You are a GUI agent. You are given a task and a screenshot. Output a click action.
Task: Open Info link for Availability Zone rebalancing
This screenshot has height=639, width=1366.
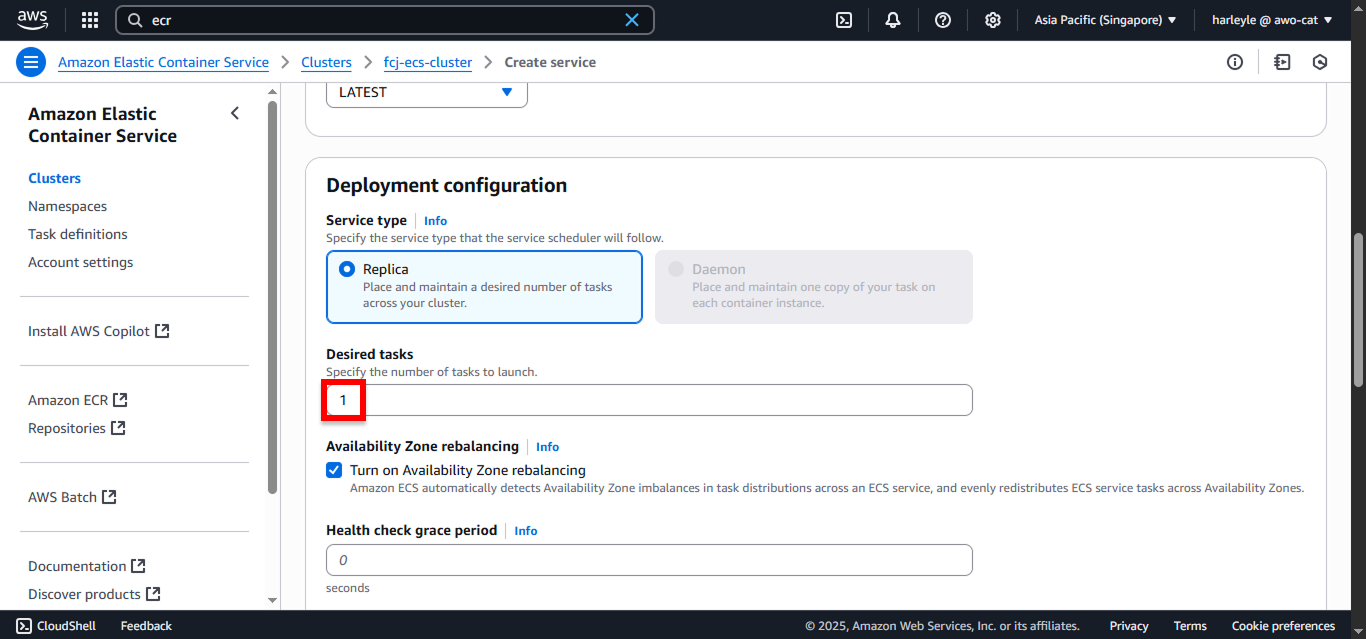pos(547,447)
